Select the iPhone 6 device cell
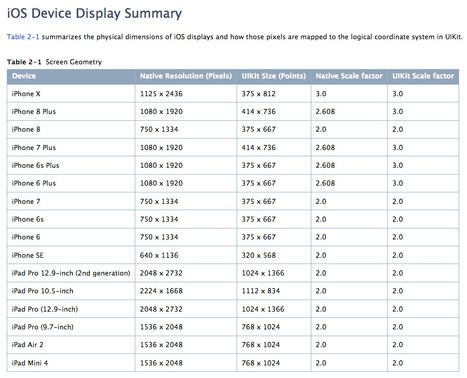 pyautogui.click(x=71, y=237)
